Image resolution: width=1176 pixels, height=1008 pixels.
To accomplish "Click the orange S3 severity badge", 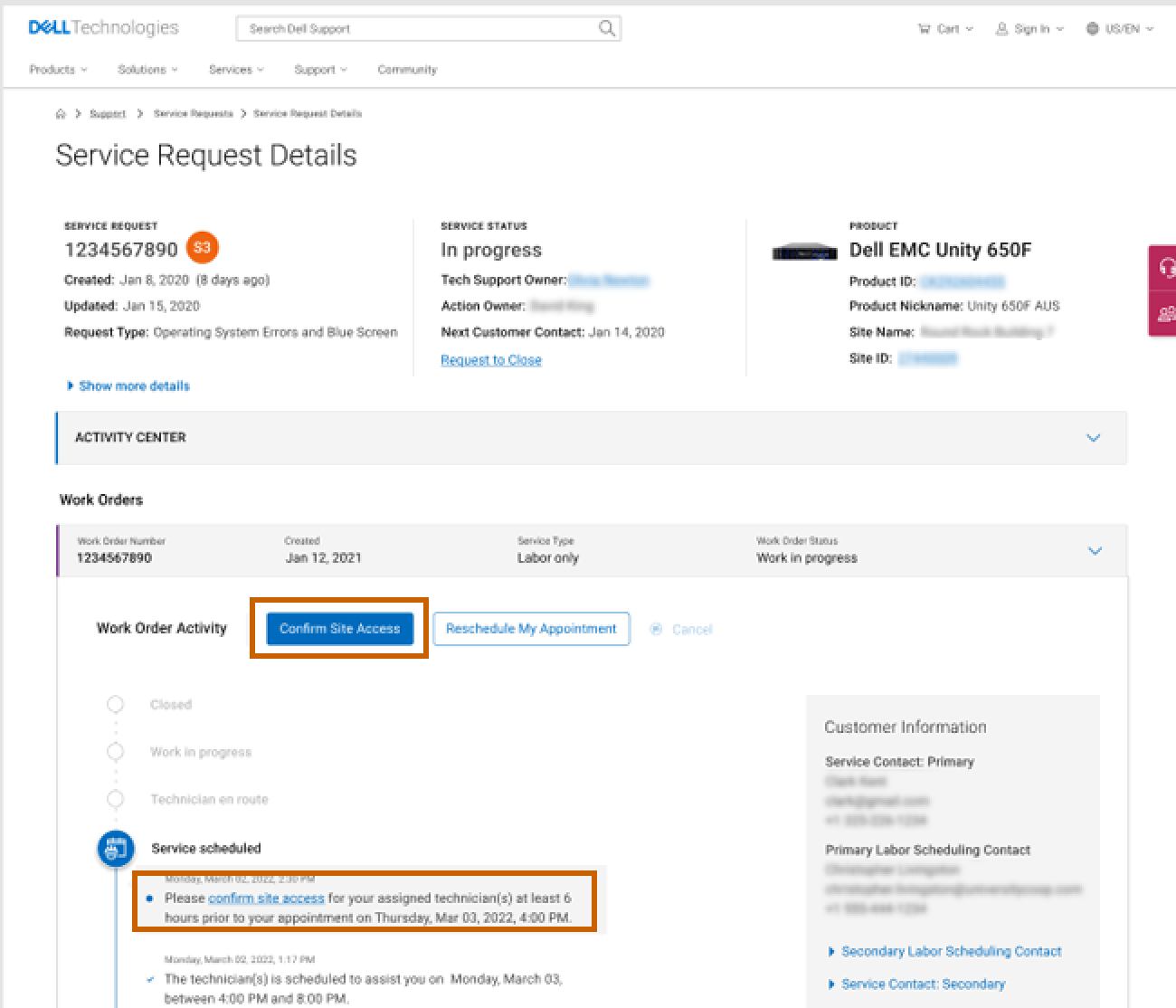I will point(203,248).
